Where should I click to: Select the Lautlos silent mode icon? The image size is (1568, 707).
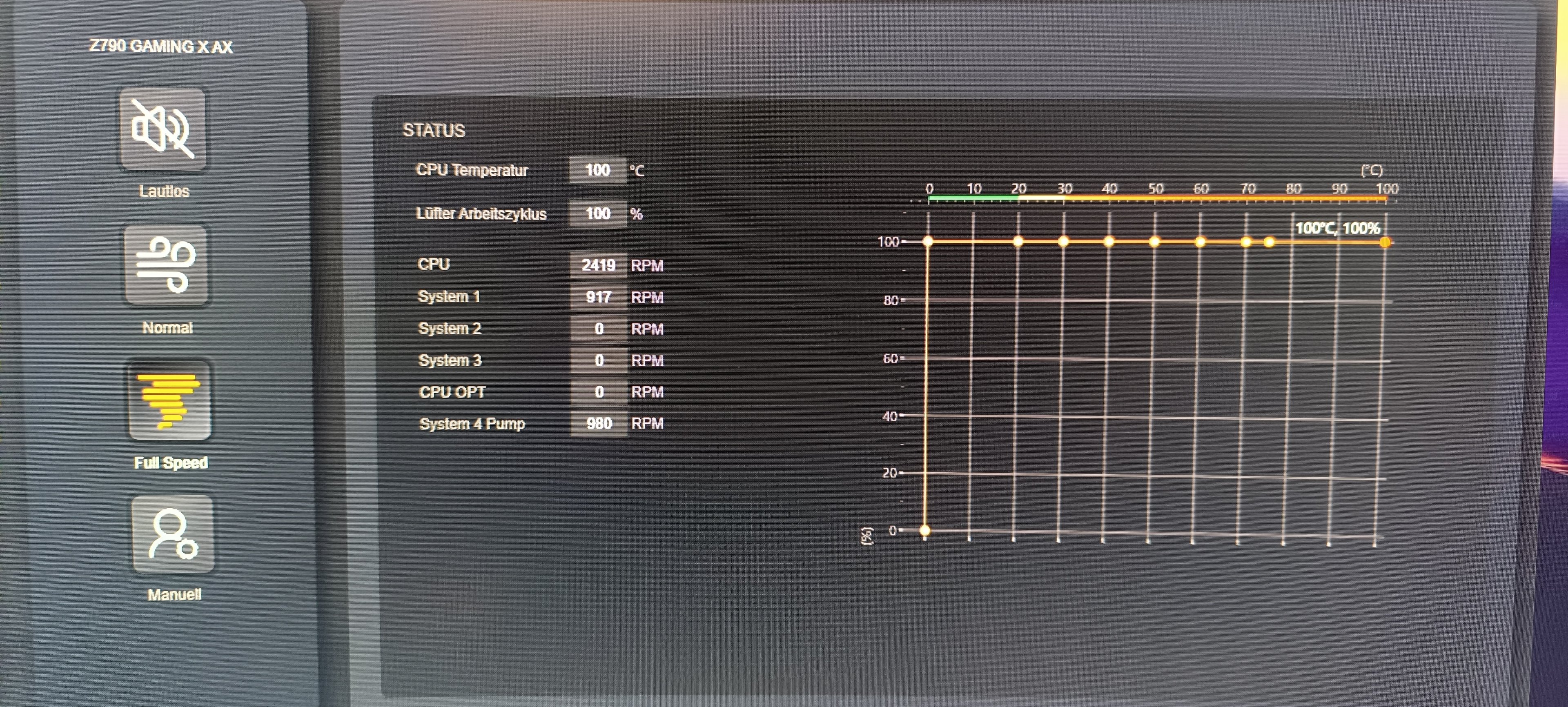click(163, 129)
